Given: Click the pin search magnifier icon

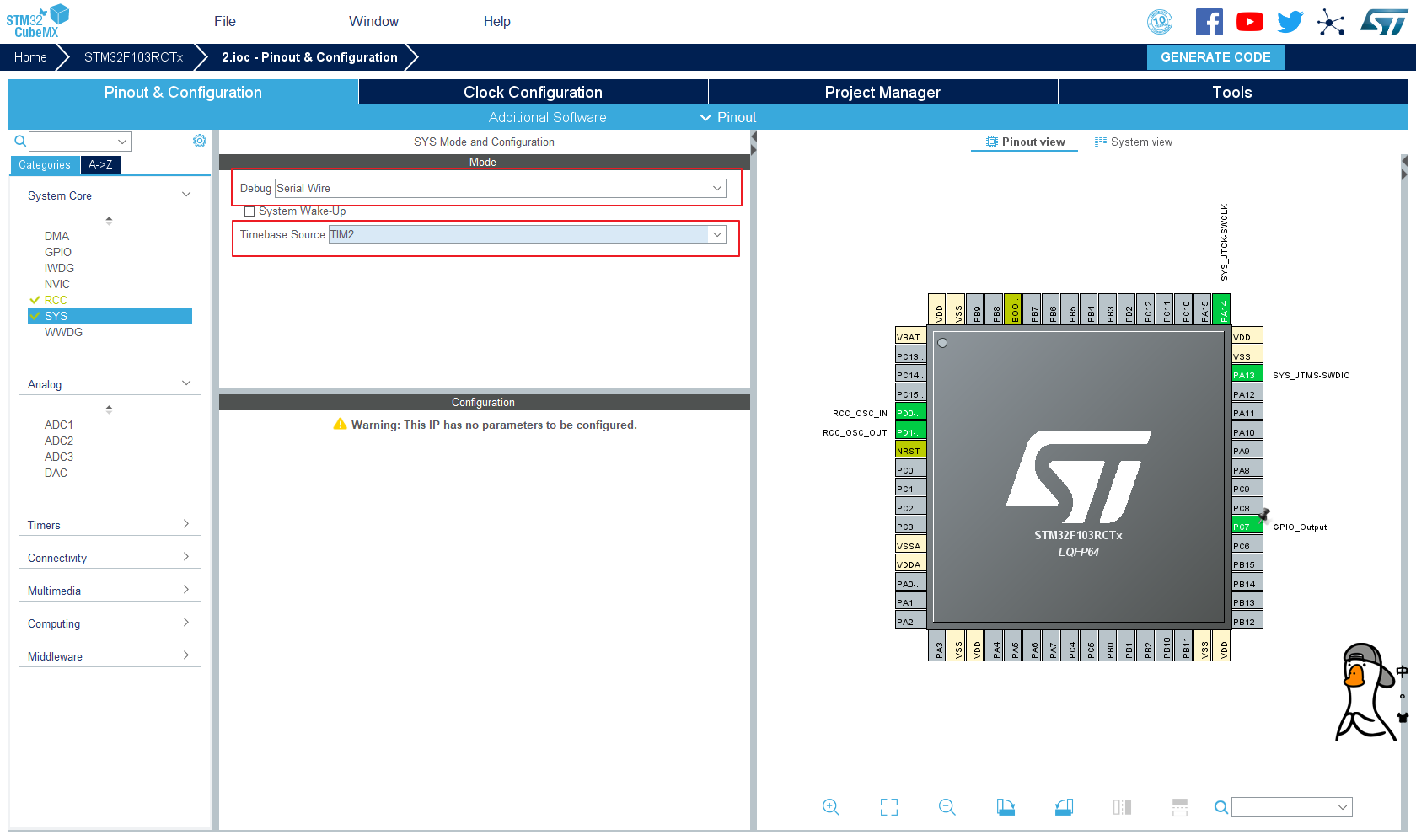Looking at the screenshot, I should (1221, 807).
